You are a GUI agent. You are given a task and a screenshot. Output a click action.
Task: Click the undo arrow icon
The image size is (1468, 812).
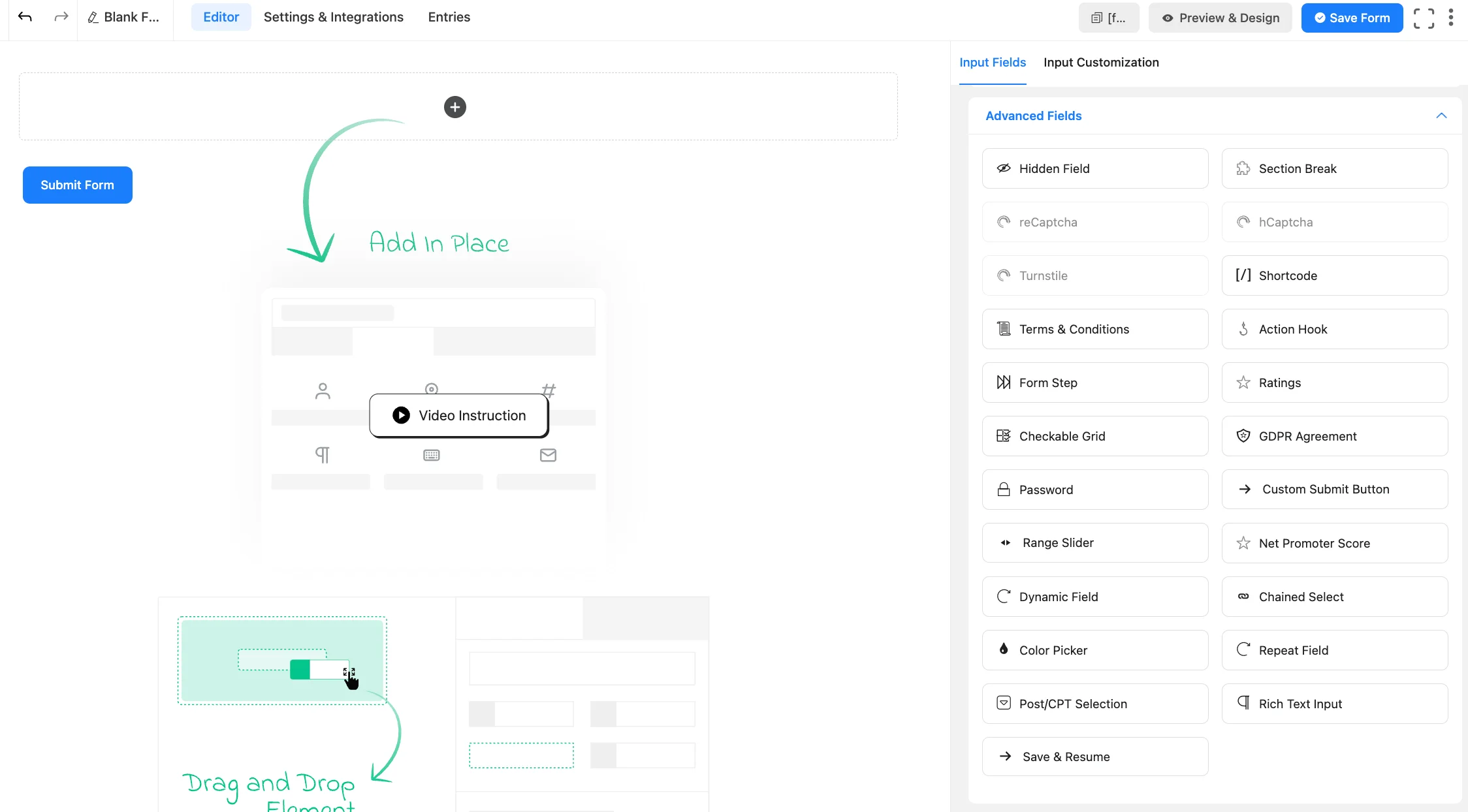25,17
